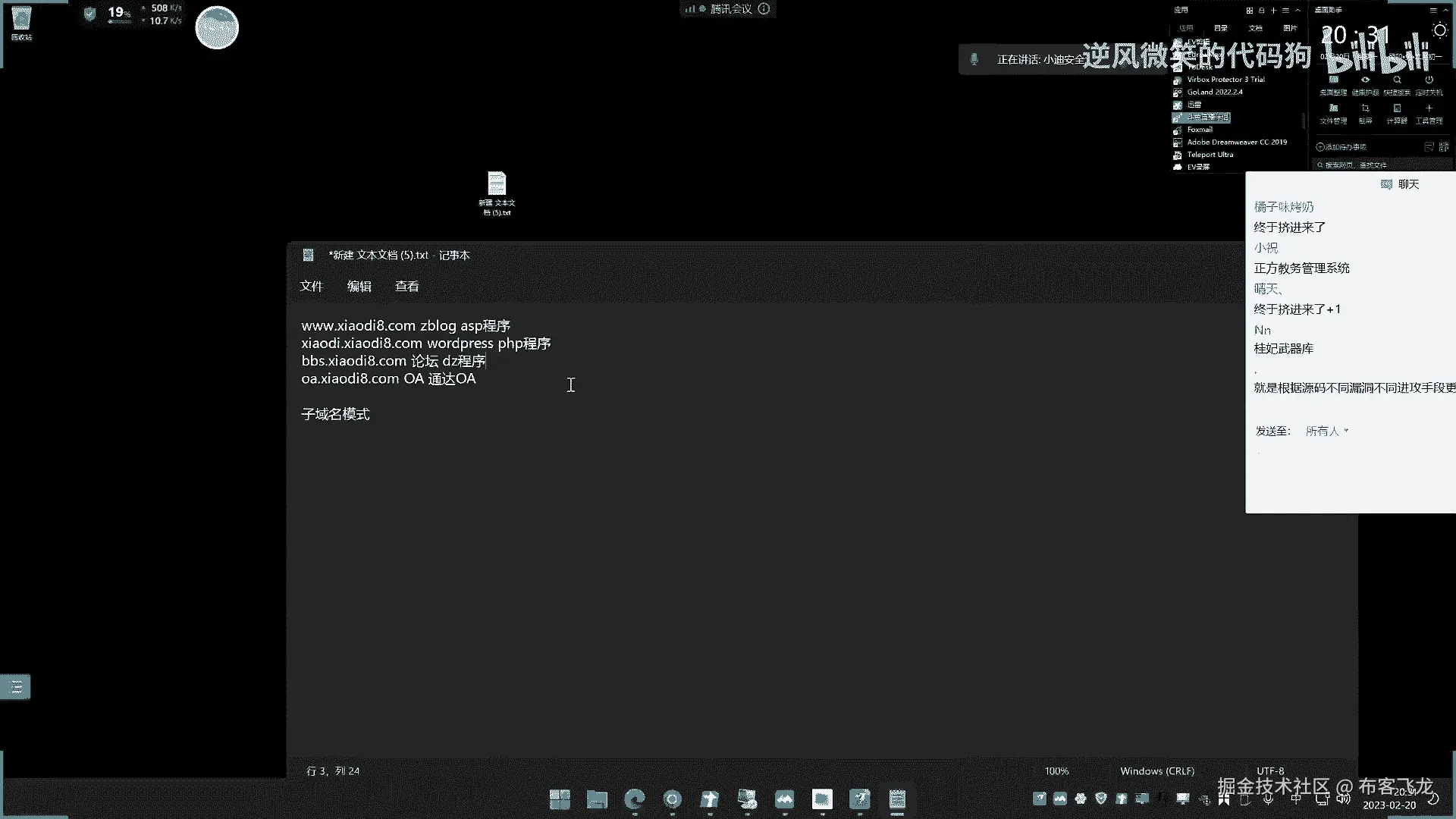Toggle the sun brightness icon in 桌面助手
The image size is (1456, 819).
pyautogui.click(x=1439, y=30)
